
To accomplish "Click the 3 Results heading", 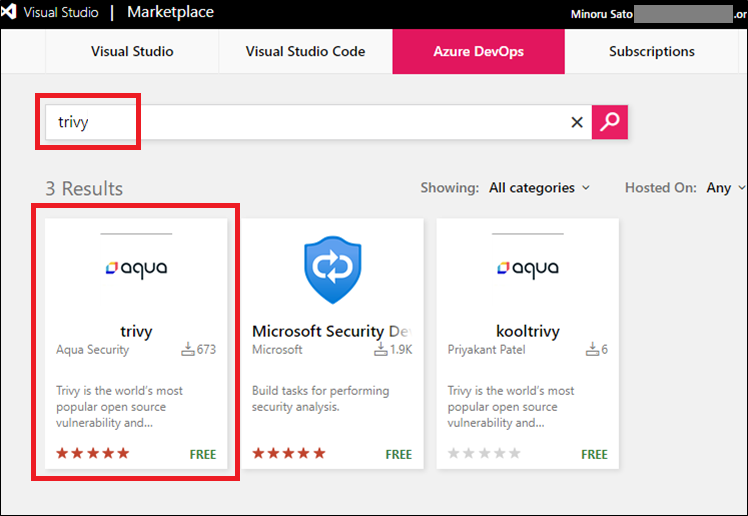I will (x=84, y=188).
